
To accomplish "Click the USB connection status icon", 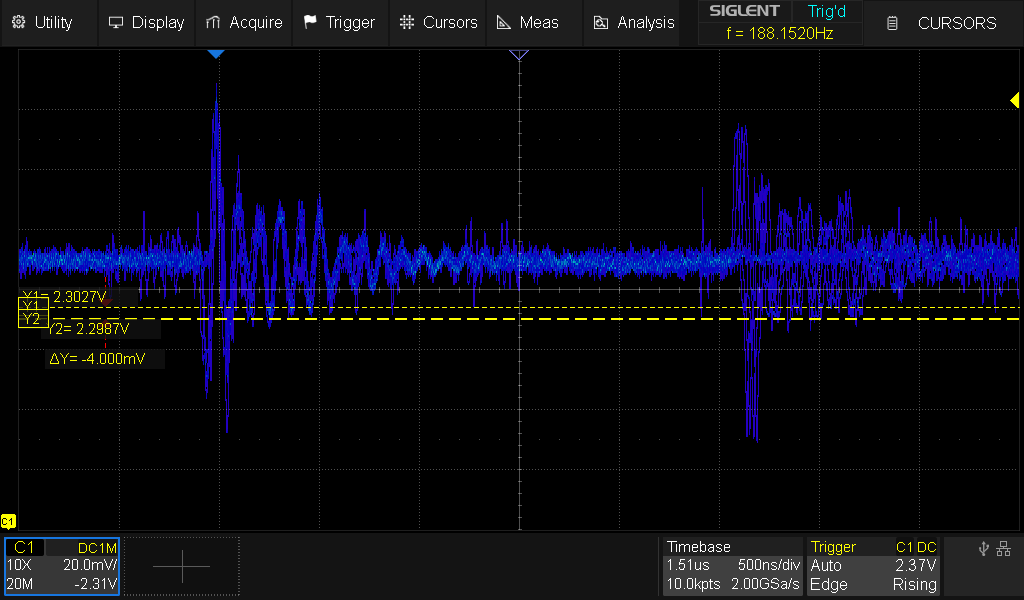I will 984,548.
